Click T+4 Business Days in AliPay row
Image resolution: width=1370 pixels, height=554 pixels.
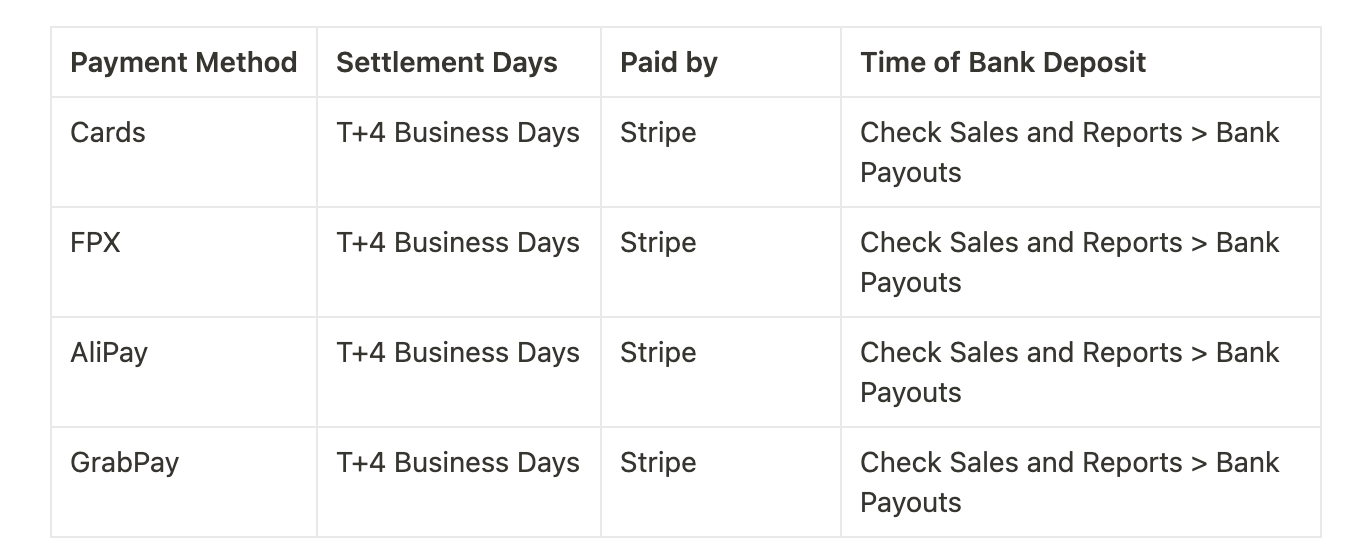(458, 352)
